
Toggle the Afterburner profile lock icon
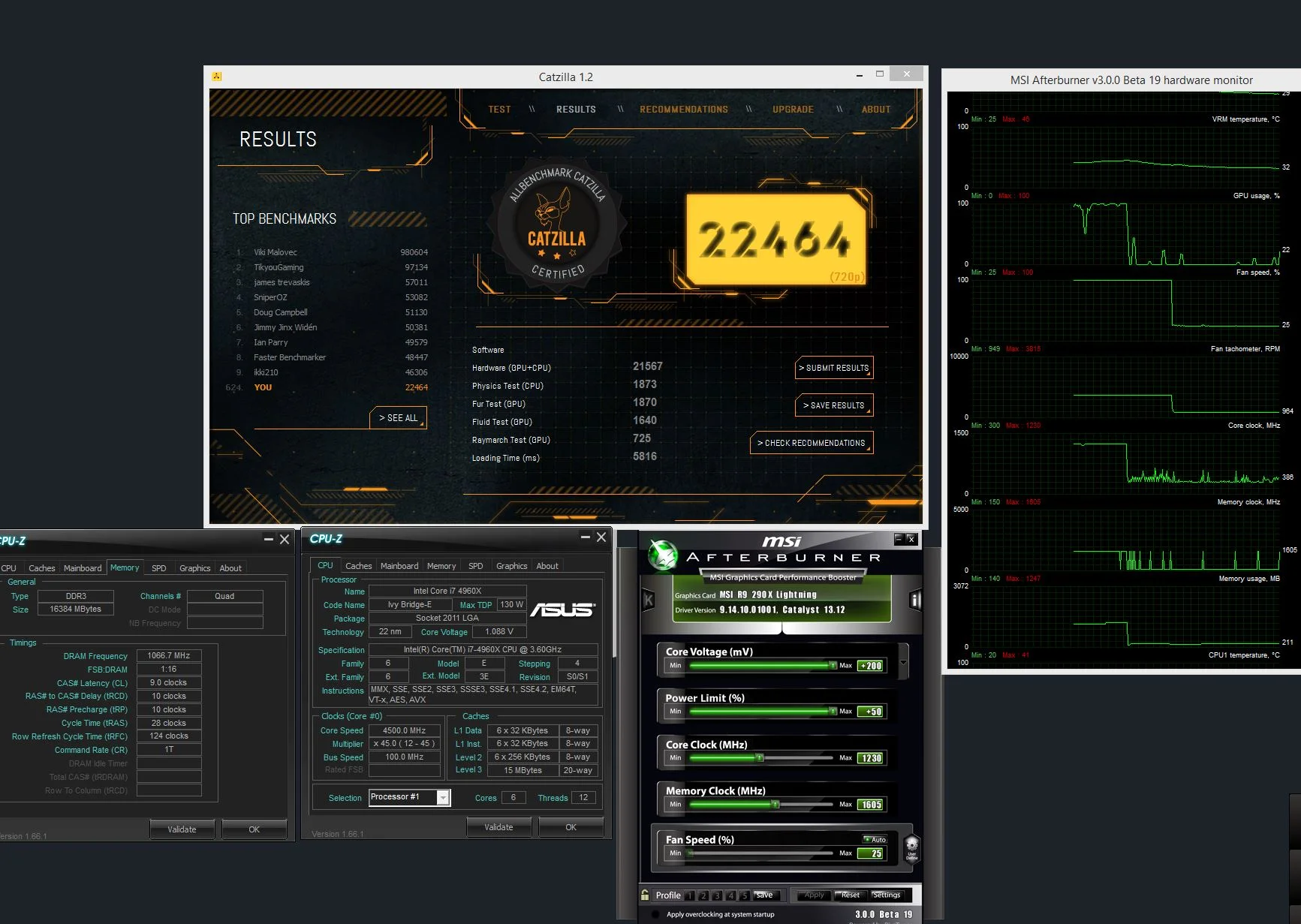pos(645,895)
